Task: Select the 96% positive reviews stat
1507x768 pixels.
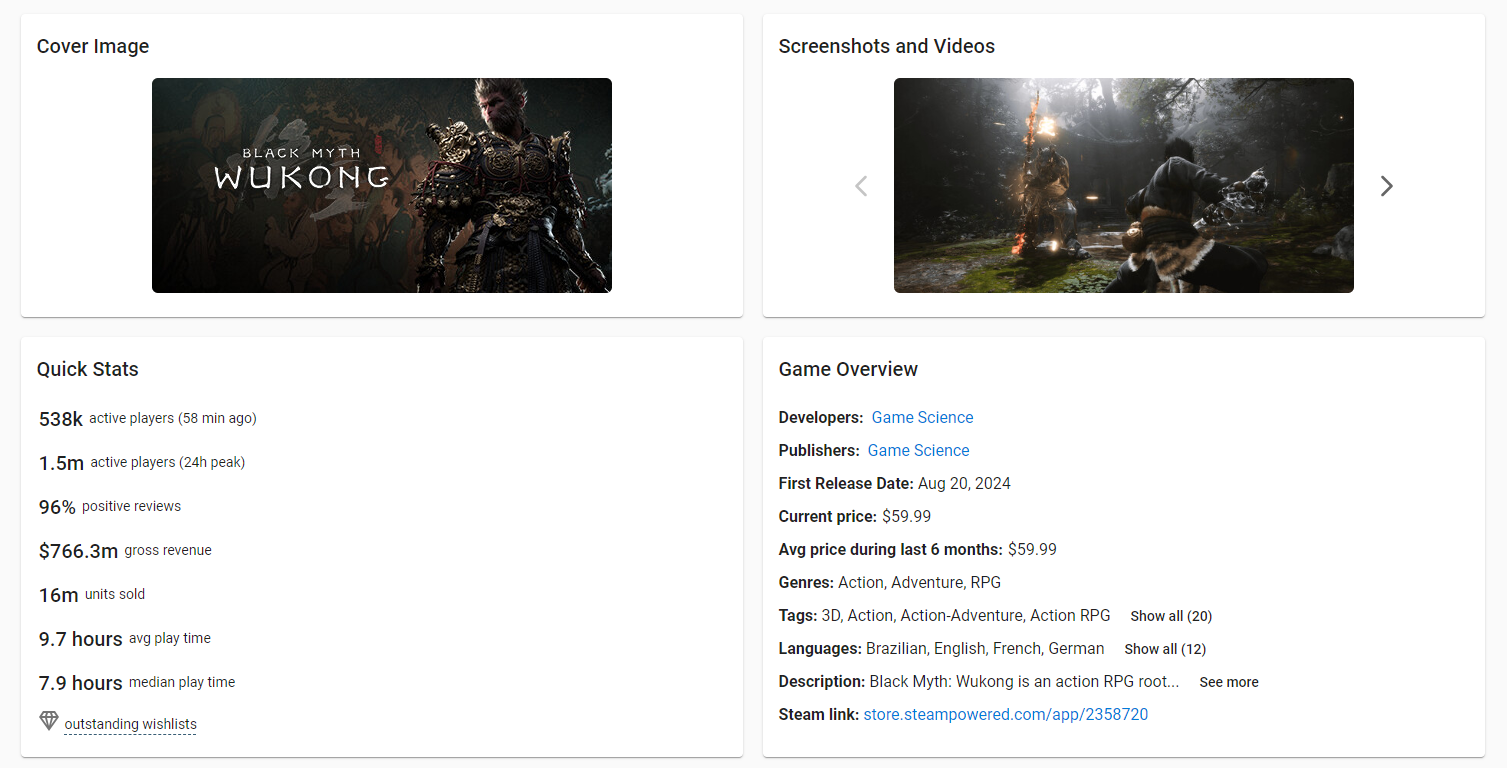Action: pyautogui.click(x=110, y=507)
